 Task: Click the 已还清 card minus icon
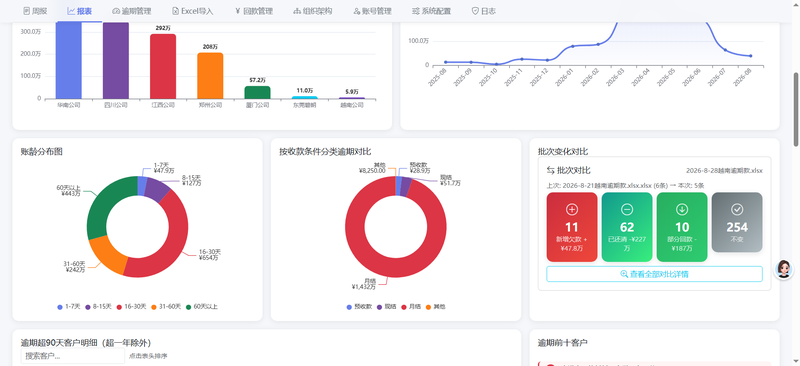coord(627,209)
